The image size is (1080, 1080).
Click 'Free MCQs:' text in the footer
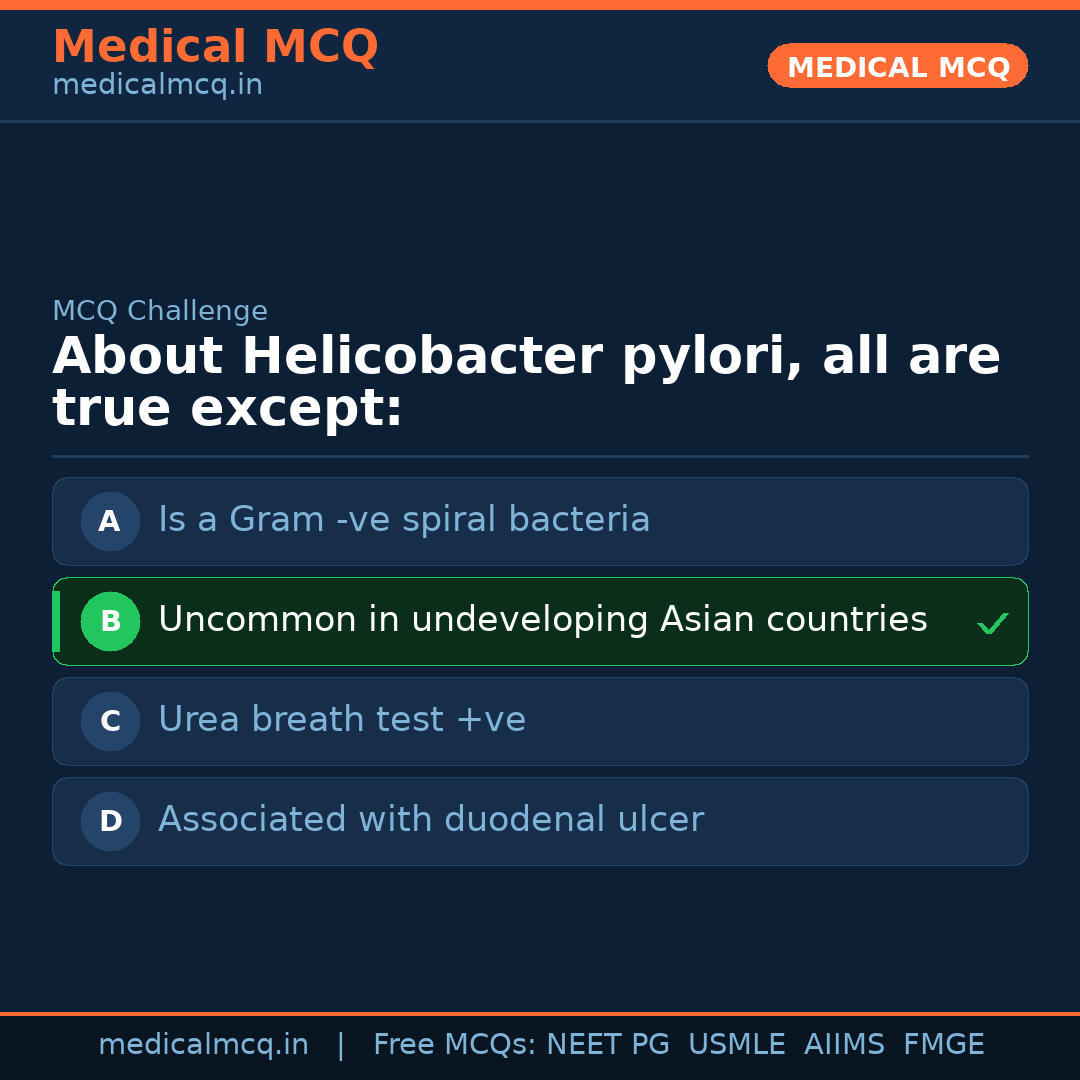click(x=455, y=1045)
